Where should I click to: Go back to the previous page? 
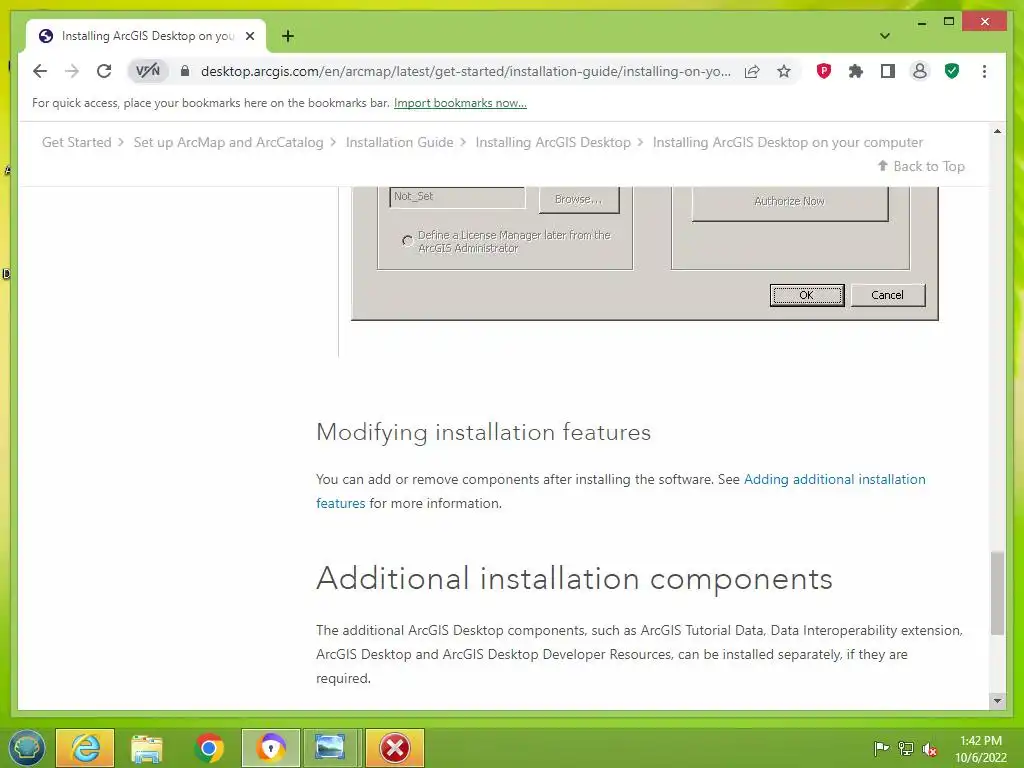[40, 71]
